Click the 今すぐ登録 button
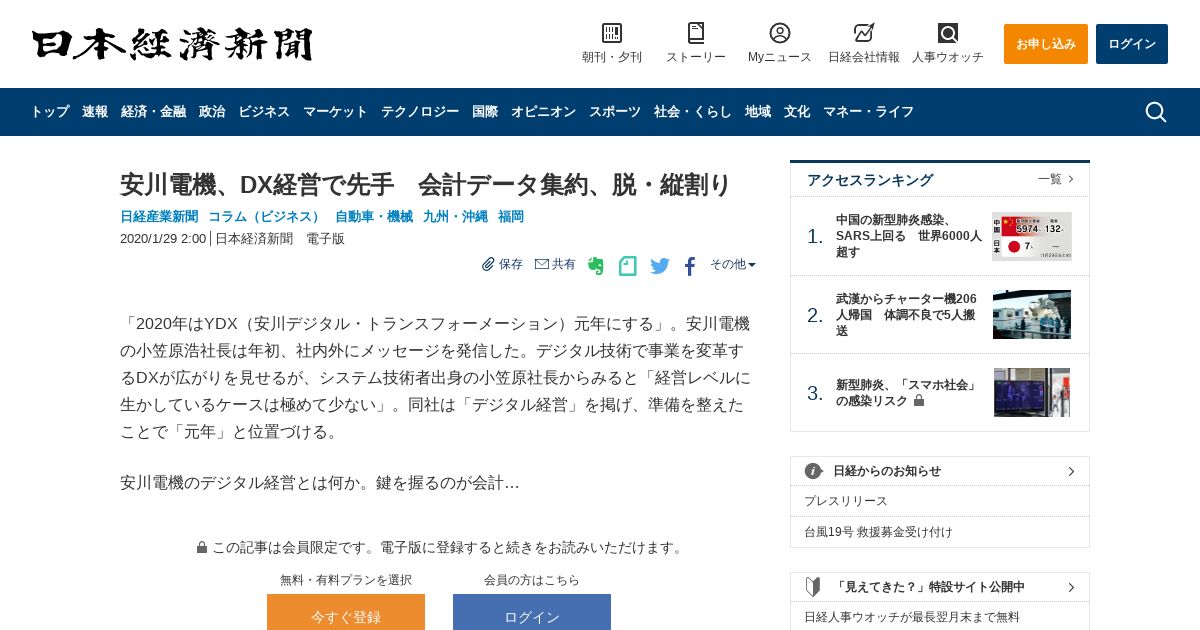This screenshot has height=630, width=1200. point(346,612)
